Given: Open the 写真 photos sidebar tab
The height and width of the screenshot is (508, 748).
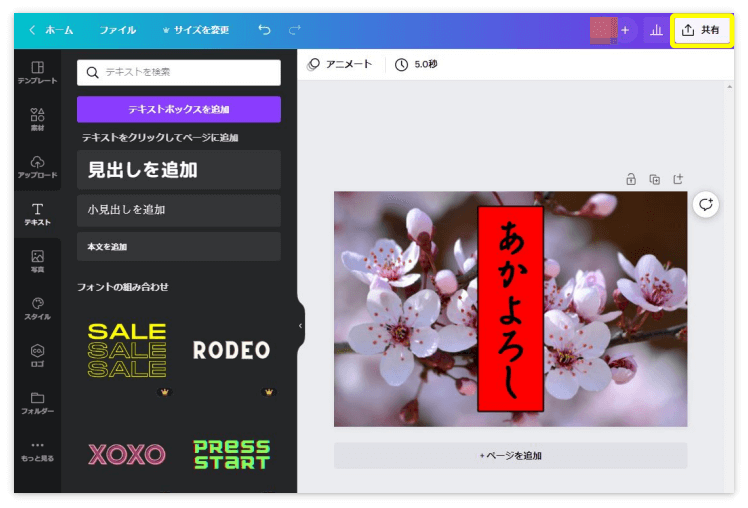Looking at the screenshot, I should [37, 261].
